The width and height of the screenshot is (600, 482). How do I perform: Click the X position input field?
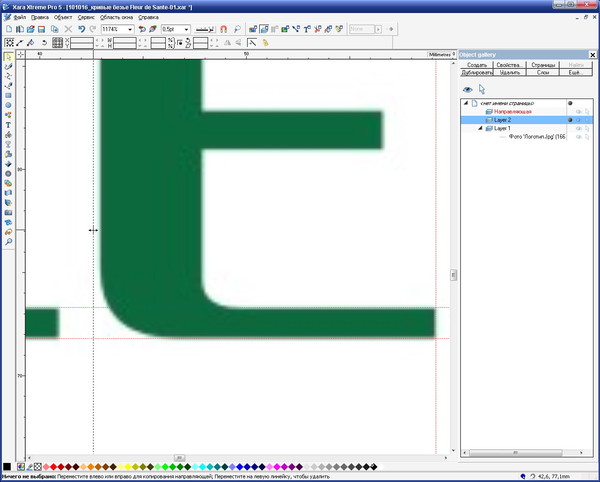point(82,41)
